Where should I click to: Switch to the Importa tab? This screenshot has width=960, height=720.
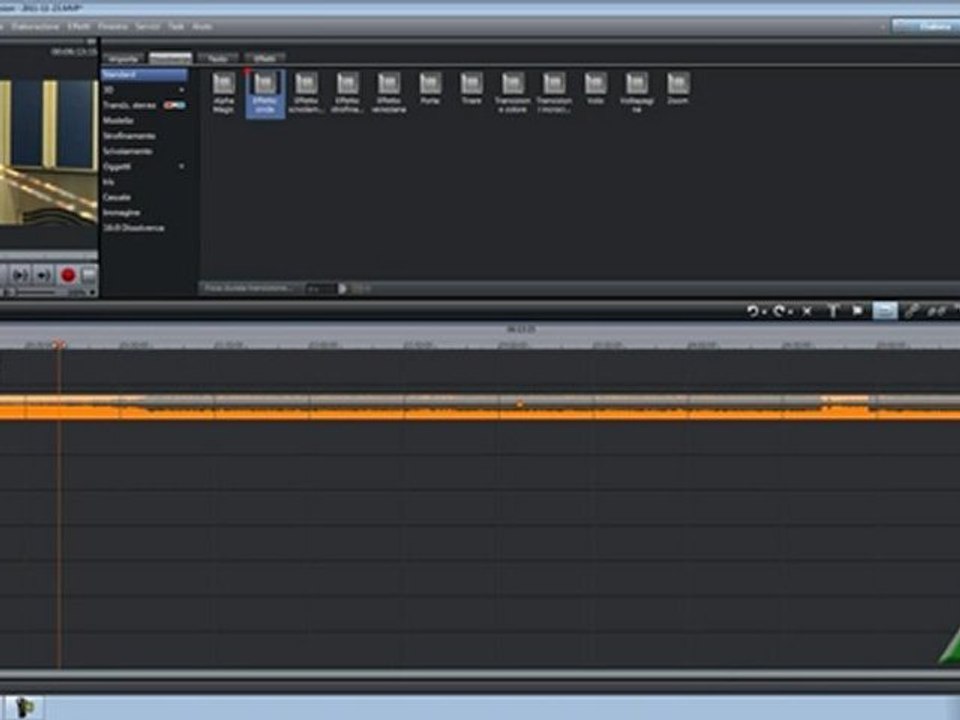124,58
